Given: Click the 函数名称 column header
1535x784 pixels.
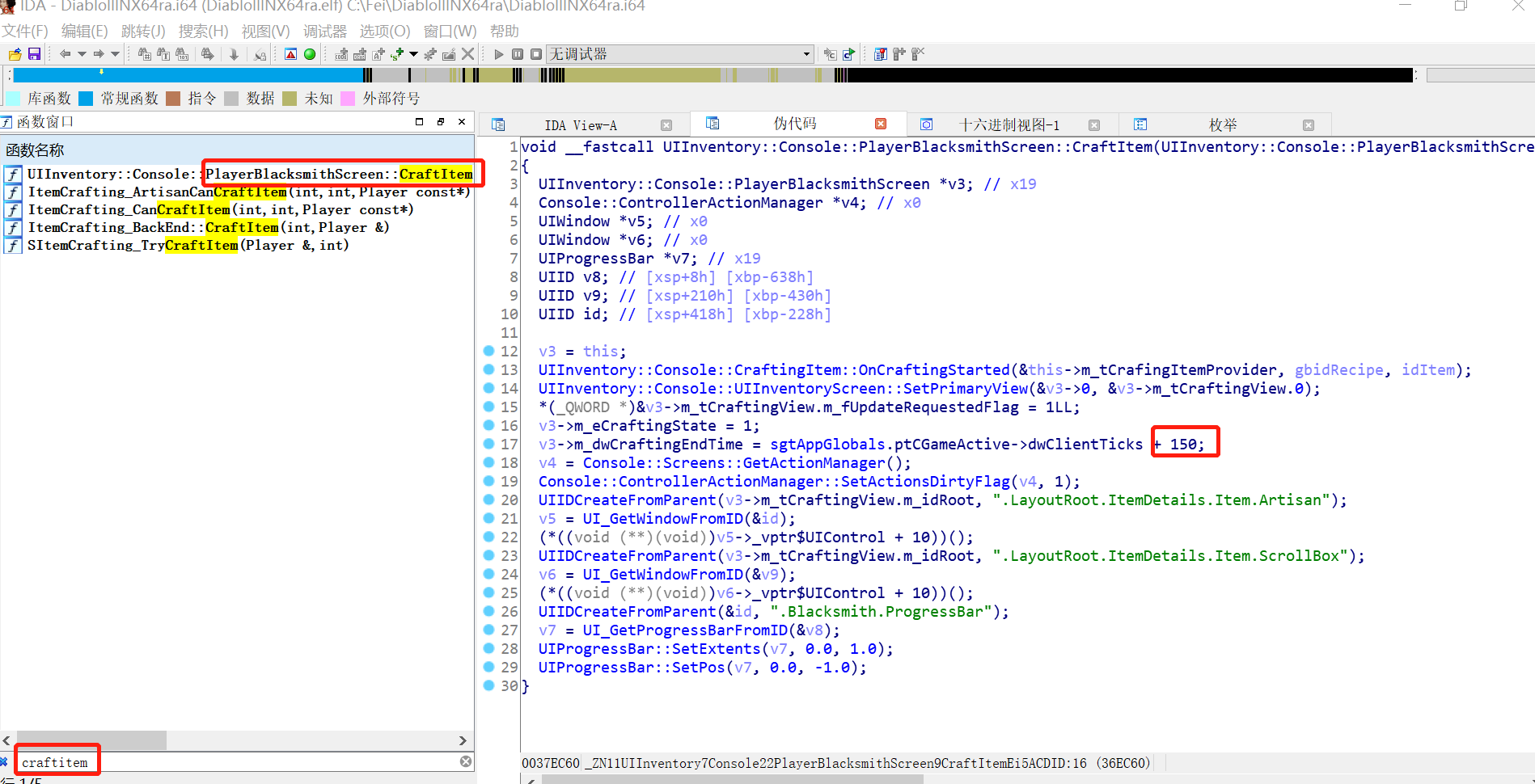Looking at the screenshot, I should 237,150.
